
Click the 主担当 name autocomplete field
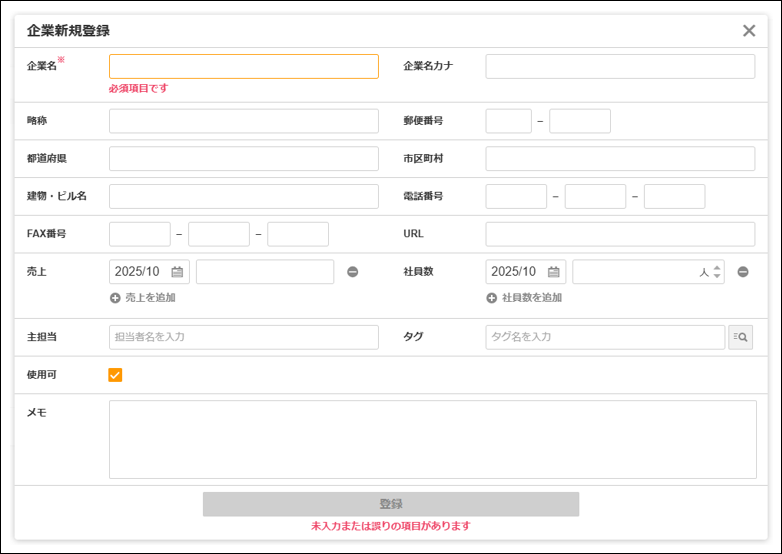click(x=243, y=337)
